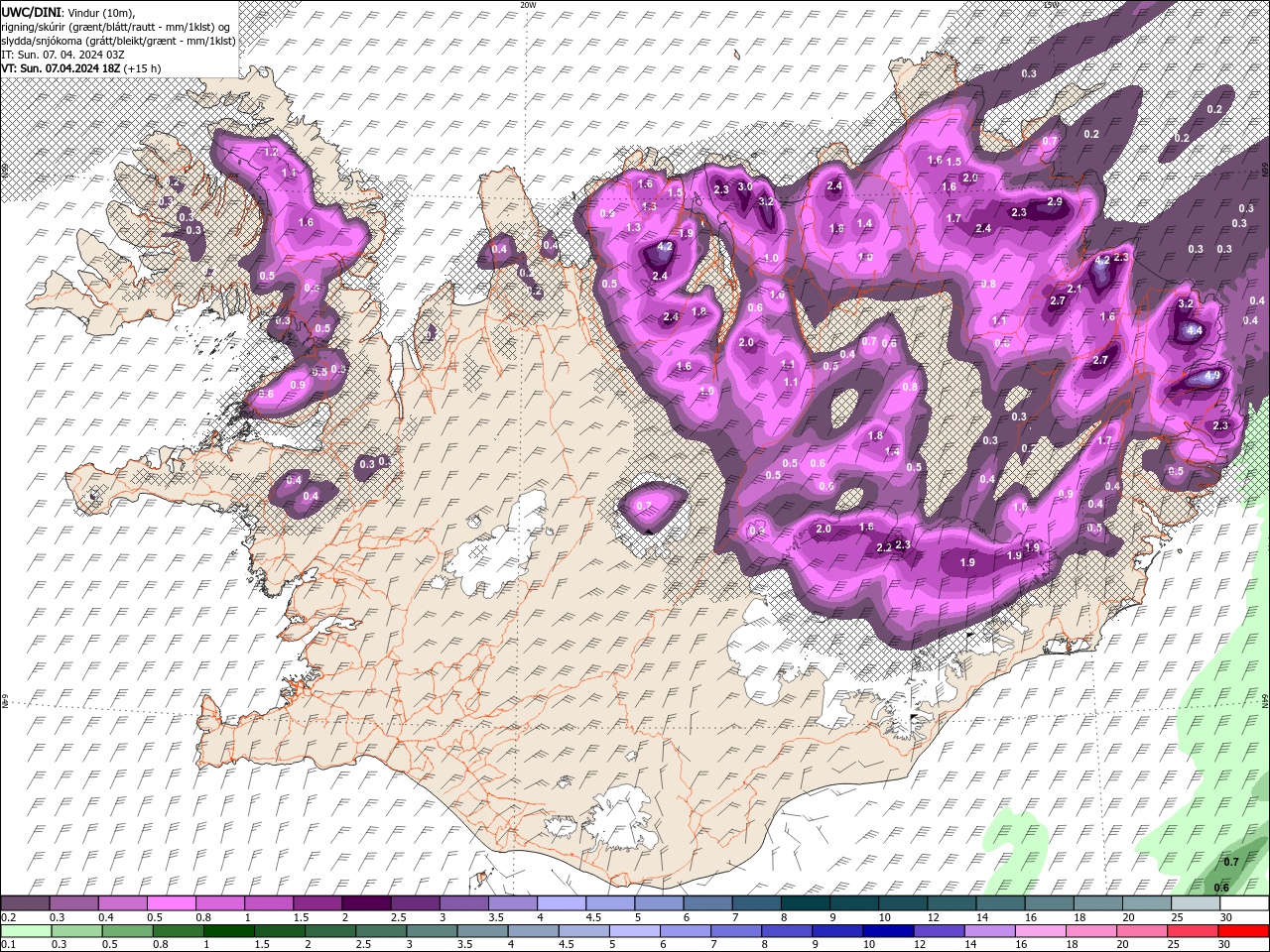The width and height of the screenshot is (1270, 952).
Task: Select the rain legend swatch between 0.8 and 1
Action: (x=180, y=931)
